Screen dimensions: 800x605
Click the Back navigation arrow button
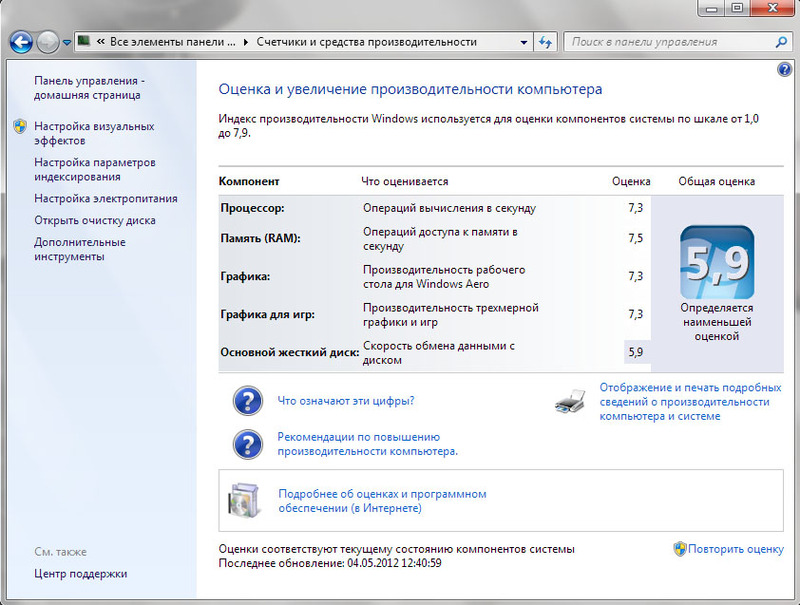tap(21, 42)
